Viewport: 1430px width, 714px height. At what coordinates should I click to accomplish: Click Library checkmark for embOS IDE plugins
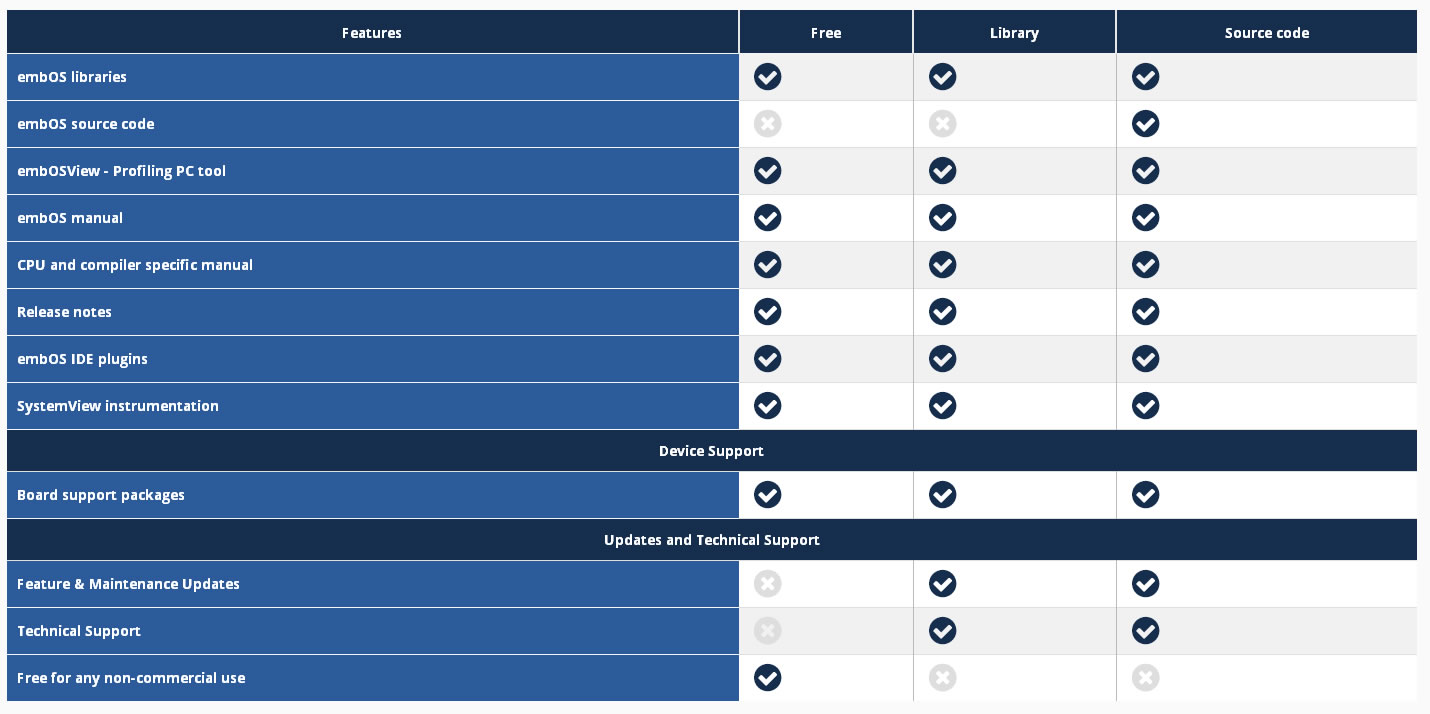[942, 358]
